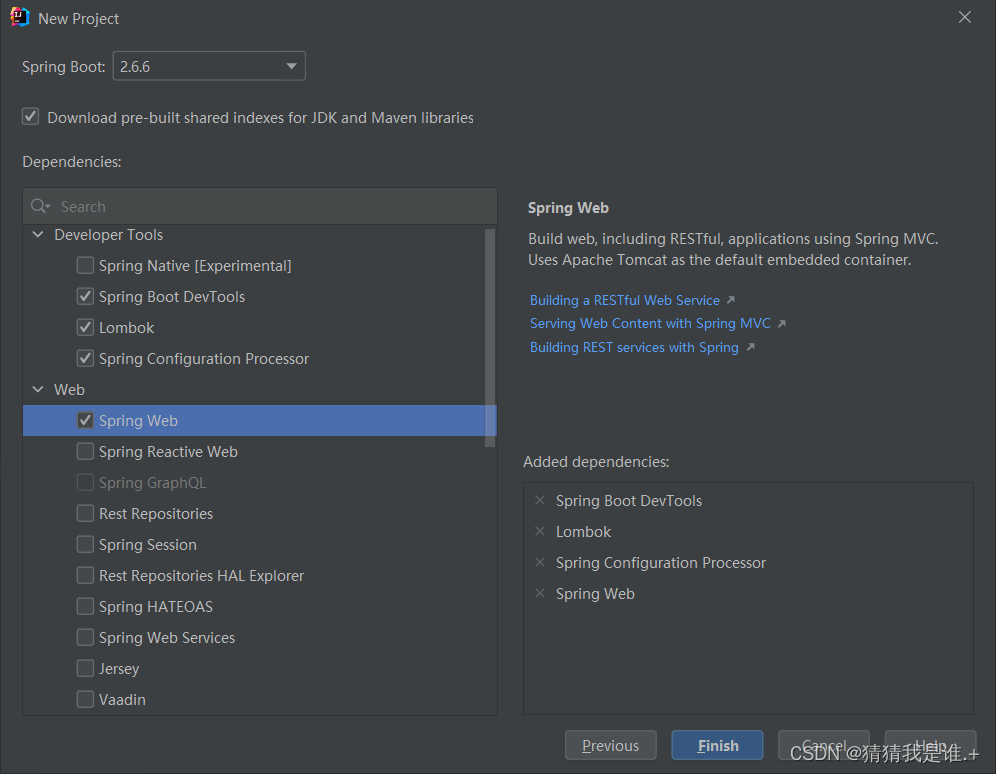
Task: Open Building a RESTful Web Service link
Action: point(625,300)
